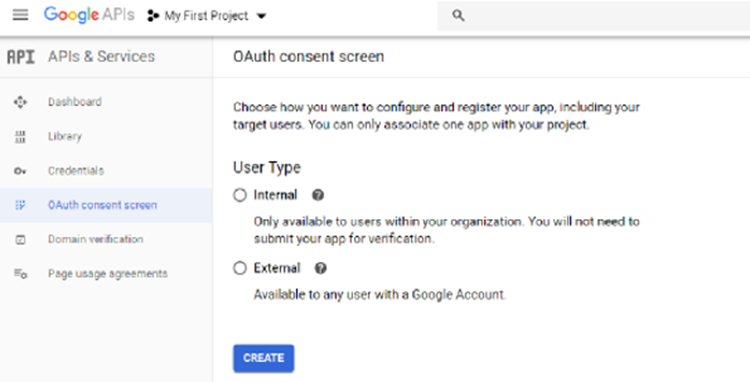Screen dimensions: 750x382
Task: Select the External user type radio
Action: (240, 268)
